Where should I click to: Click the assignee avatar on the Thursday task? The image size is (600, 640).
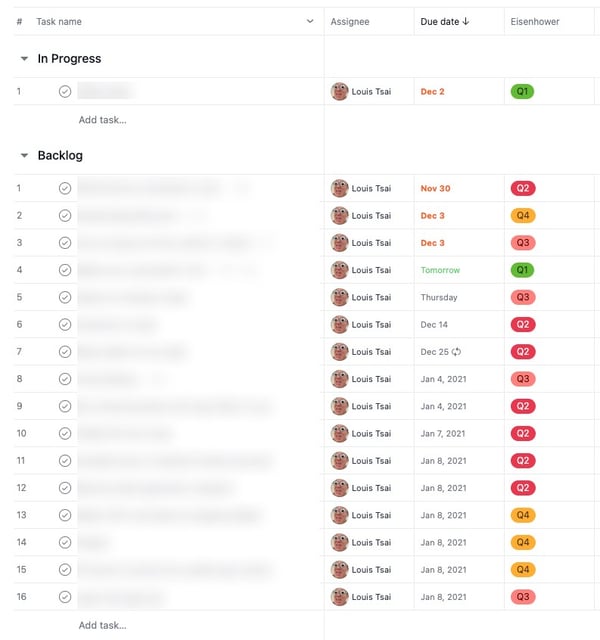coord(340,297)
